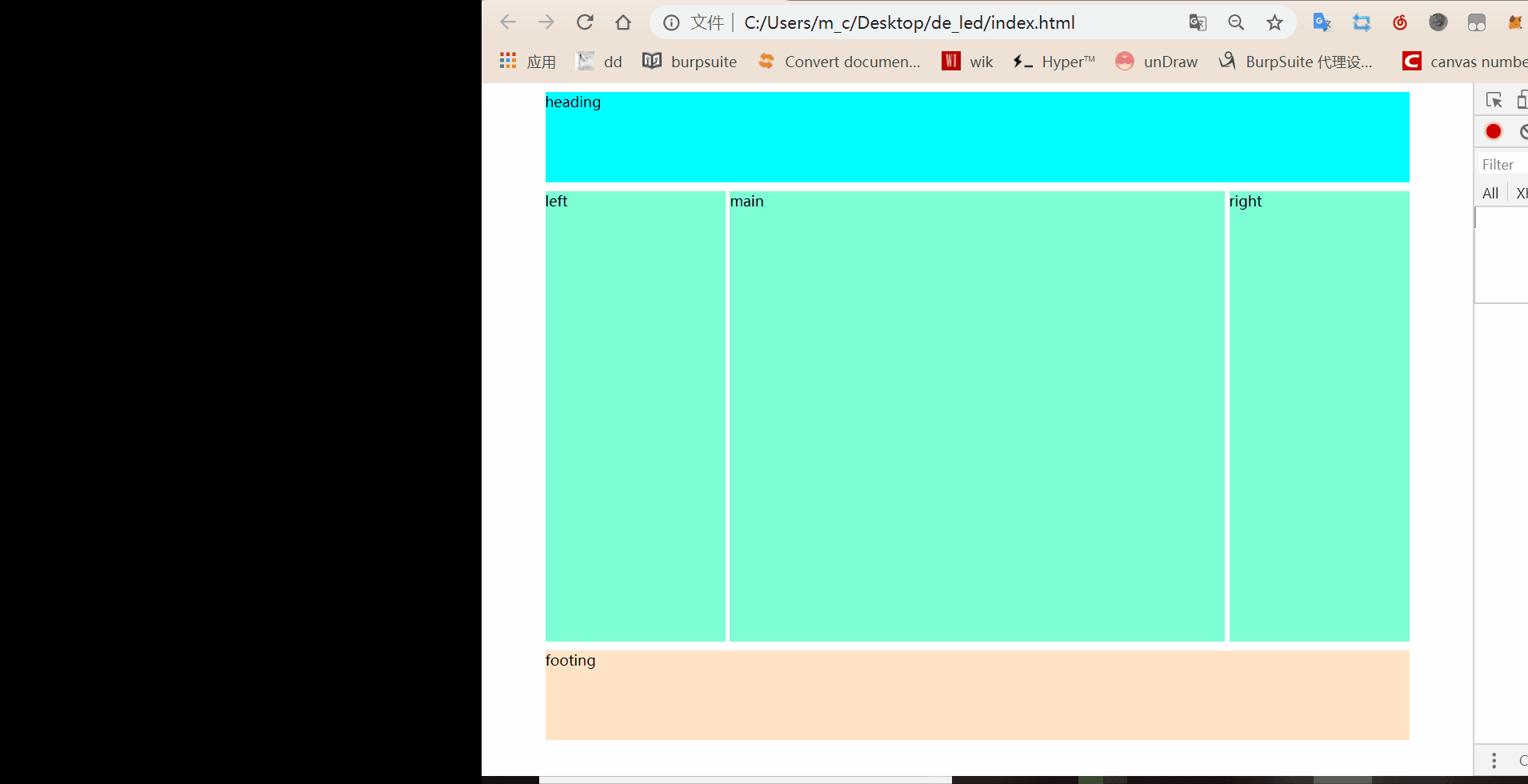Open the dark gray round extension
This screenshot has width=1528, height=784.
pos(1438,22)
